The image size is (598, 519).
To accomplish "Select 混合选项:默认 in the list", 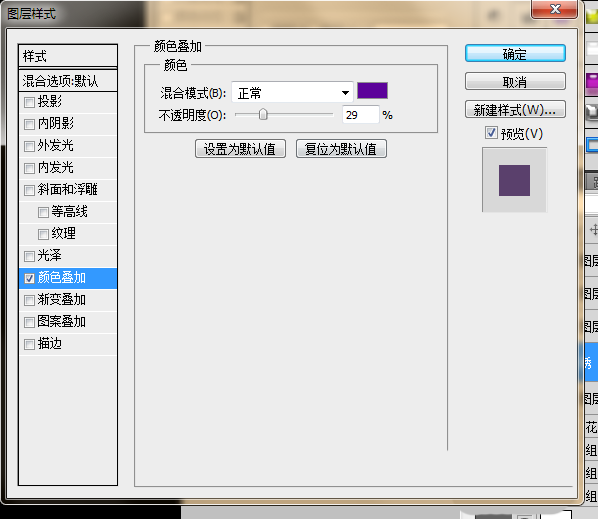I will (68, 81).
